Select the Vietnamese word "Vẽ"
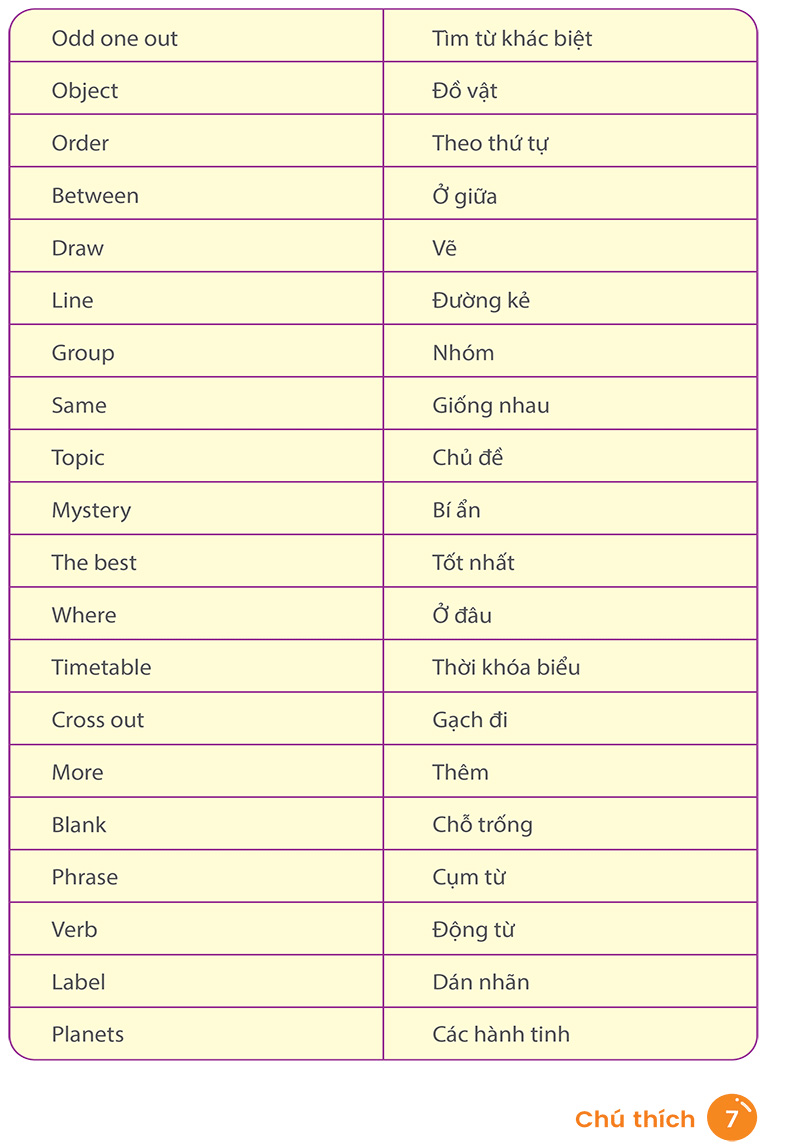Screen dimensions: 800x1145 [444, 248]
